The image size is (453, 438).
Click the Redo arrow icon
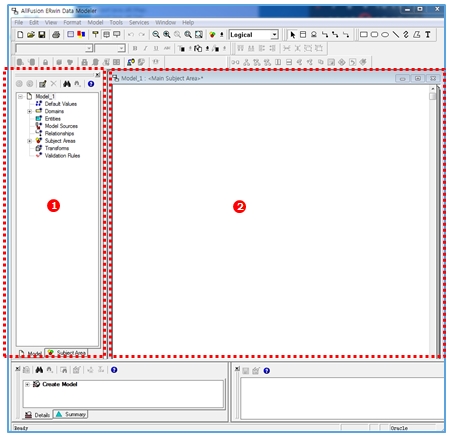pyautogui.click(x=142, y=35)
